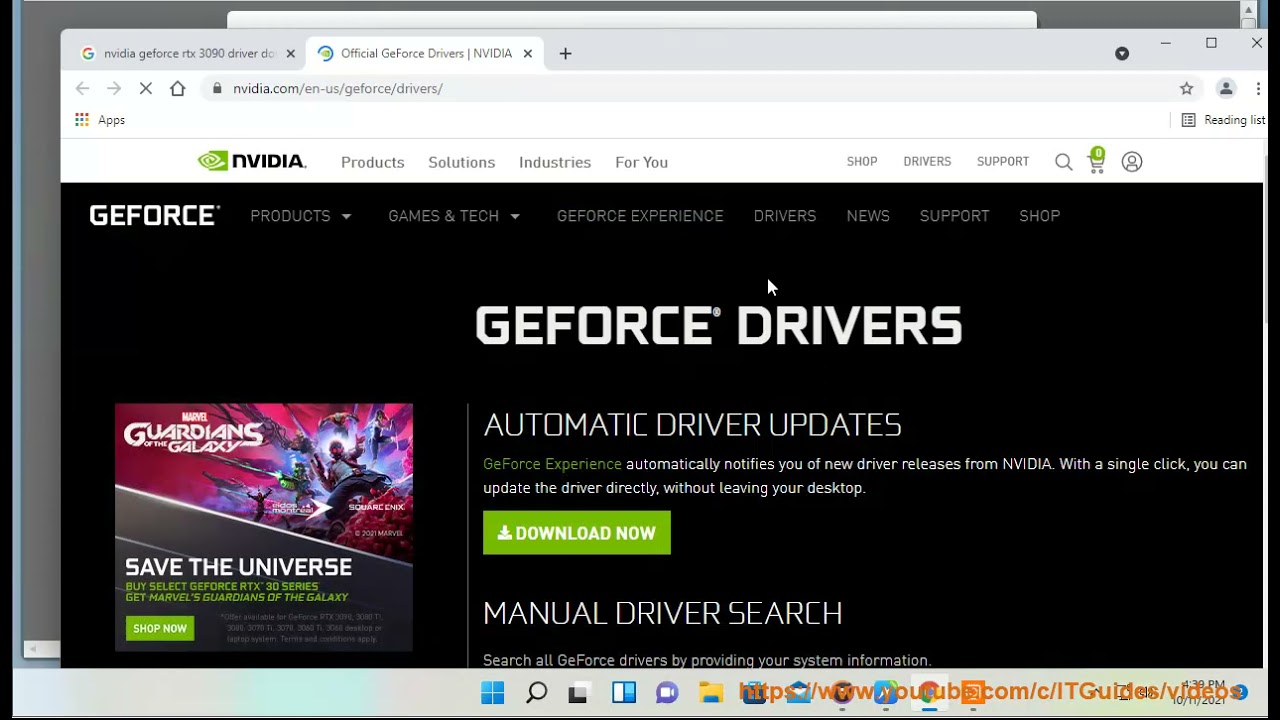
Task: Open Chrome tab search dropdown
Action: 1122,54
